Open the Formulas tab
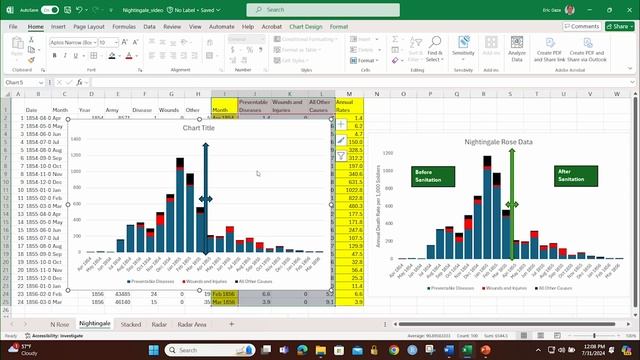The height and width of the screenshot is (360, 640). (124, 27)
